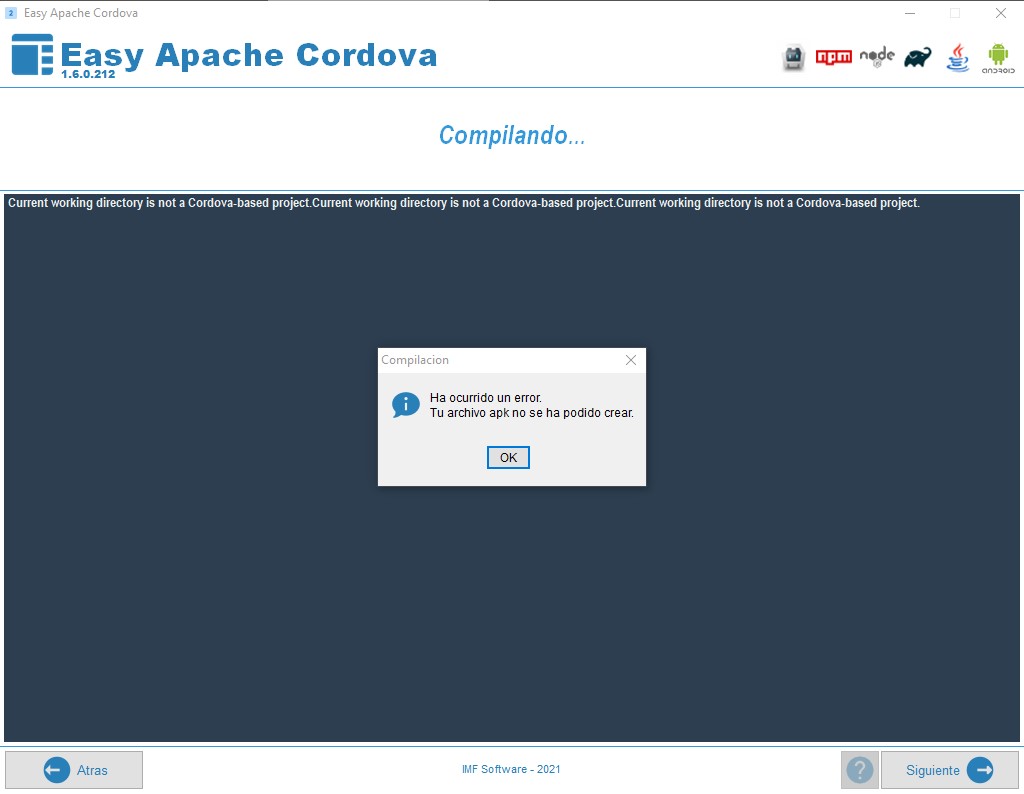Click the version number 1.6.0.212
This screenshot has width=1024, height=794.
[x=88, y=74]
